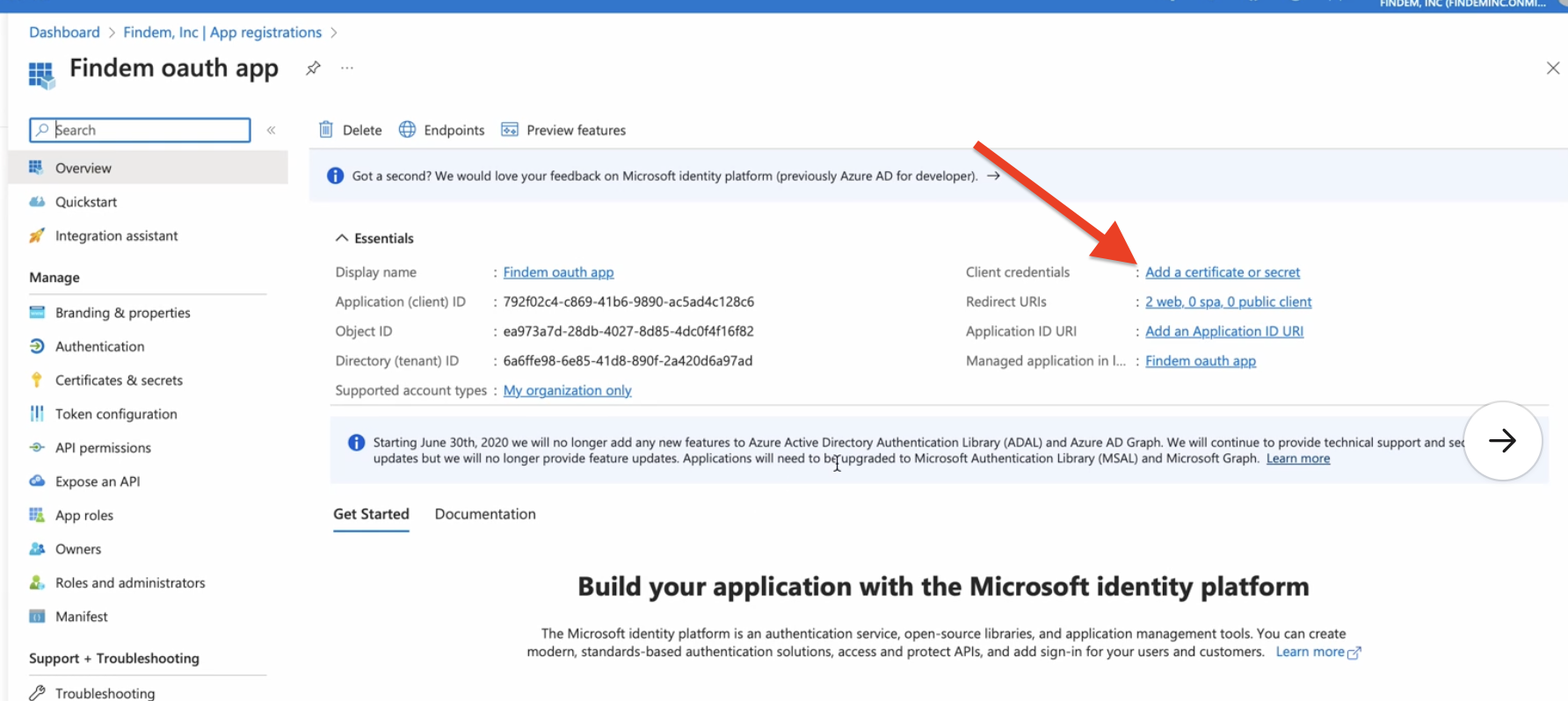Click the pin icon beside Findem oauth app title

click(x=313, y=68)
